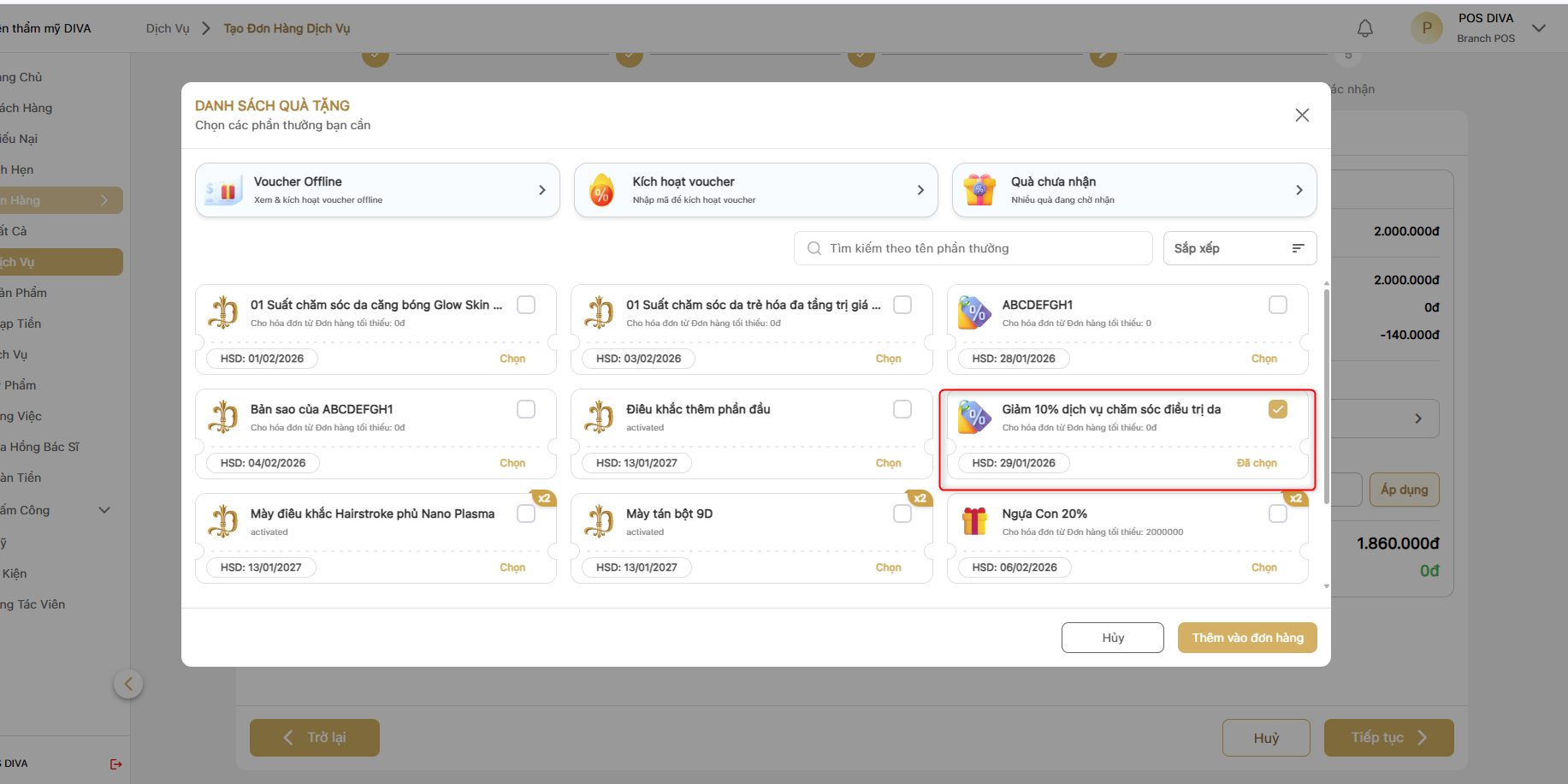Click the Thêm vào đơn hàng button
This screenshot has width=1568, height=784.
pyautogui.click(x=1247, y=638)
